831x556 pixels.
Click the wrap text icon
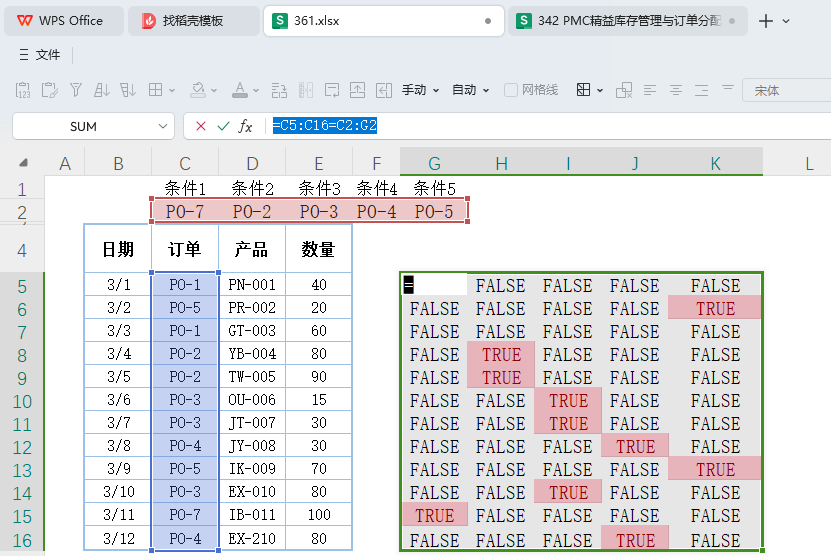click(x=332, y=90)
